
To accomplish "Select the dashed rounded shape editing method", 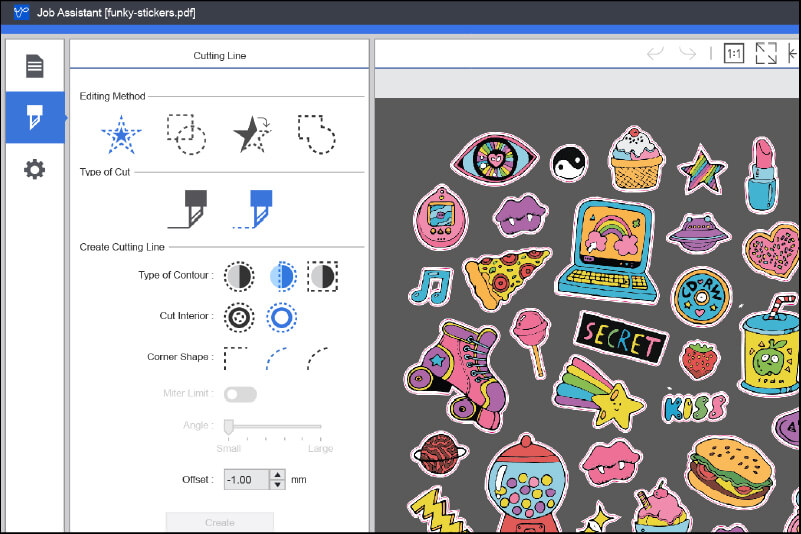I will pos(316,133).
